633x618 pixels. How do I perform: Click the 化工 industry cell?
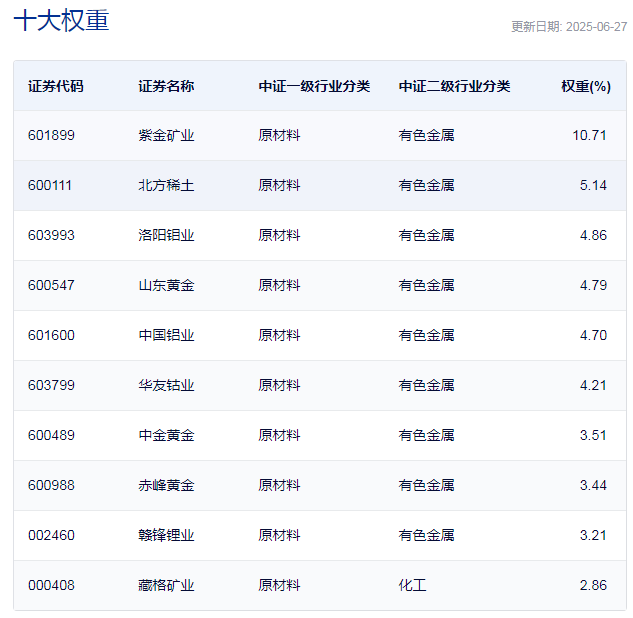pos(412,585)
